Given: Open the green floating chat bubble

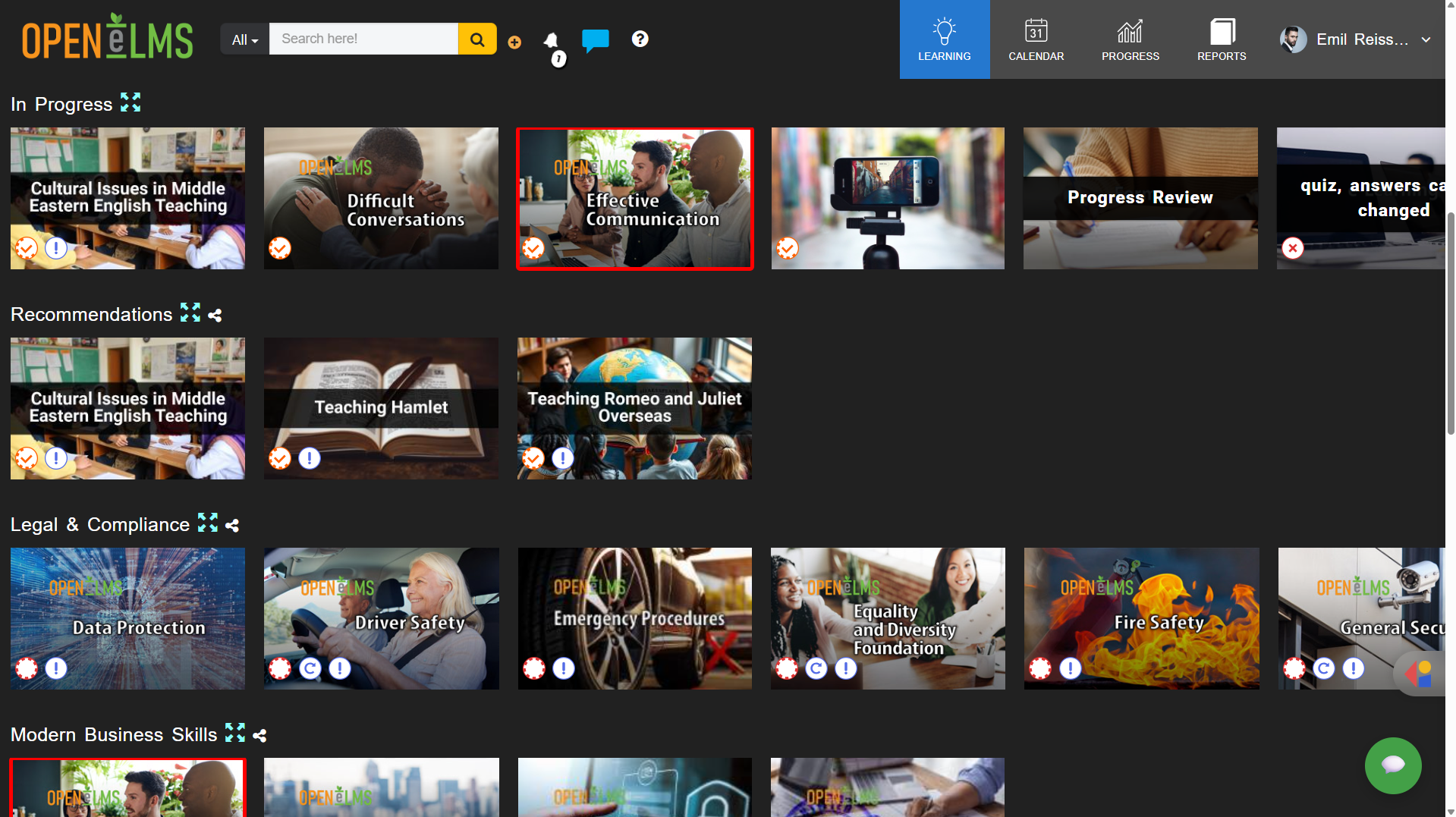Looking at the screenshot, I should [x=1393, y=765].
